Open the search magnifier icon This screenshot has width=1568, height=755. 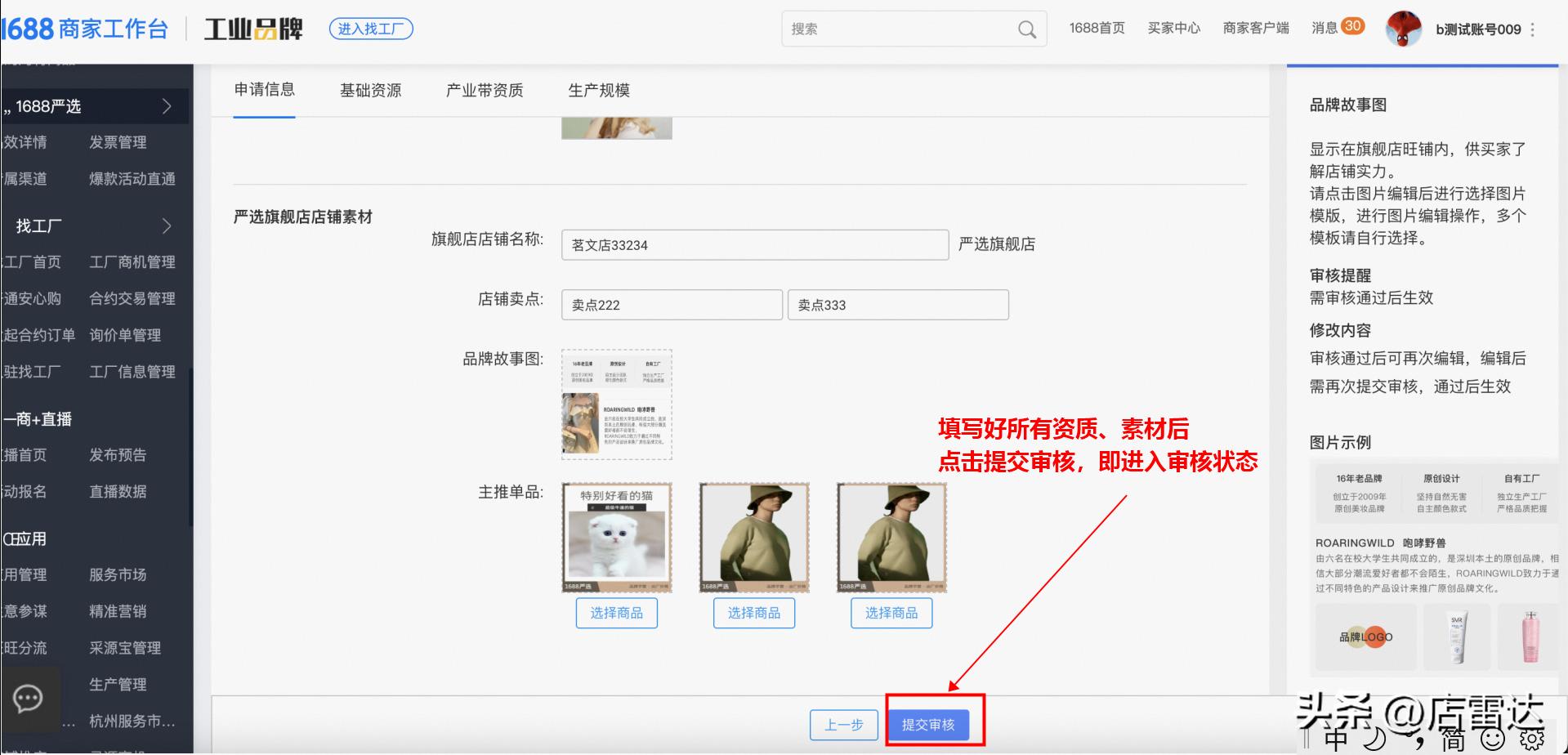tap(1027, 29)
